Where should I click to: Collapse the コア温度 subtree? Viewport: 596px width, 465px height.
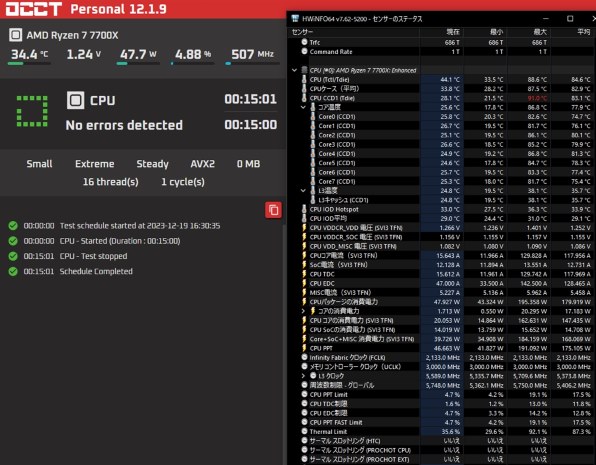303,107
